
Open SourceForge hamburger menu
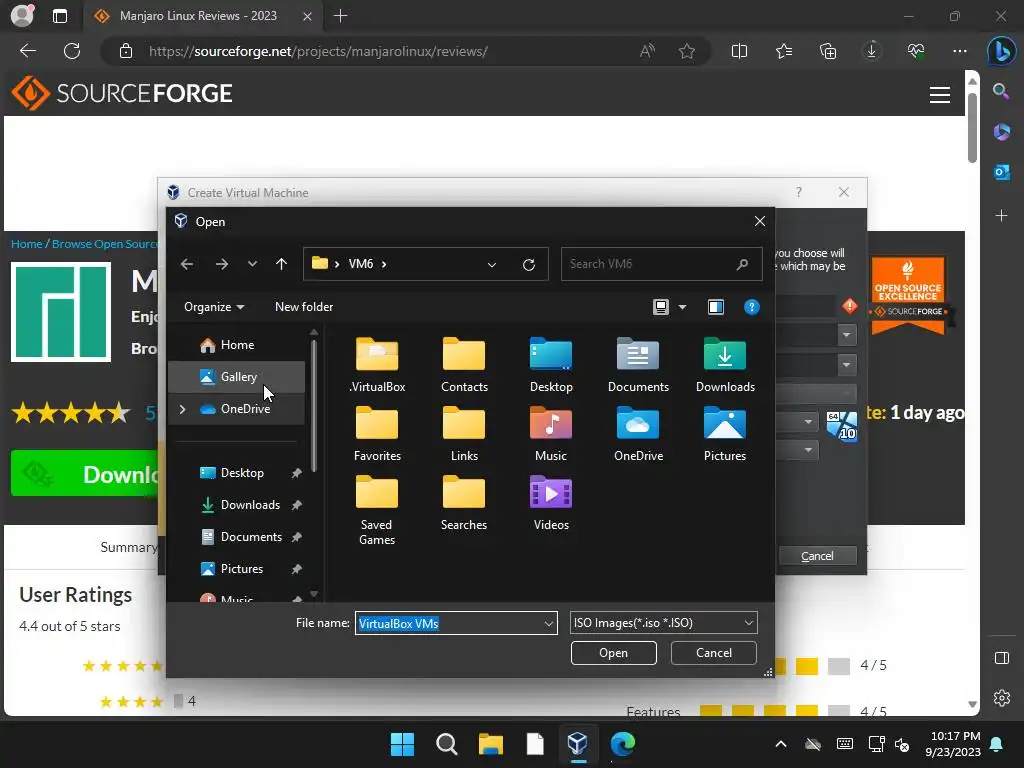(x=940, y=95)
